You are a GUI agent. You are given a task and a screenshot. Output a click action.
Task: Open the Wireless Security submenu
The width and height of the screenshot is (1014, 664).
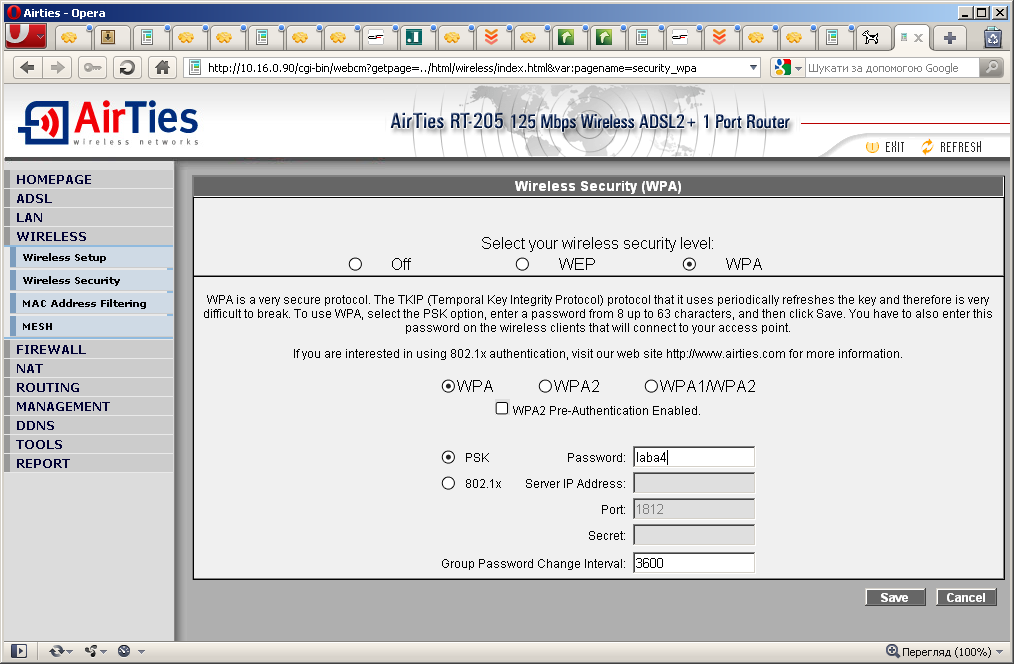tap(92, 281)
